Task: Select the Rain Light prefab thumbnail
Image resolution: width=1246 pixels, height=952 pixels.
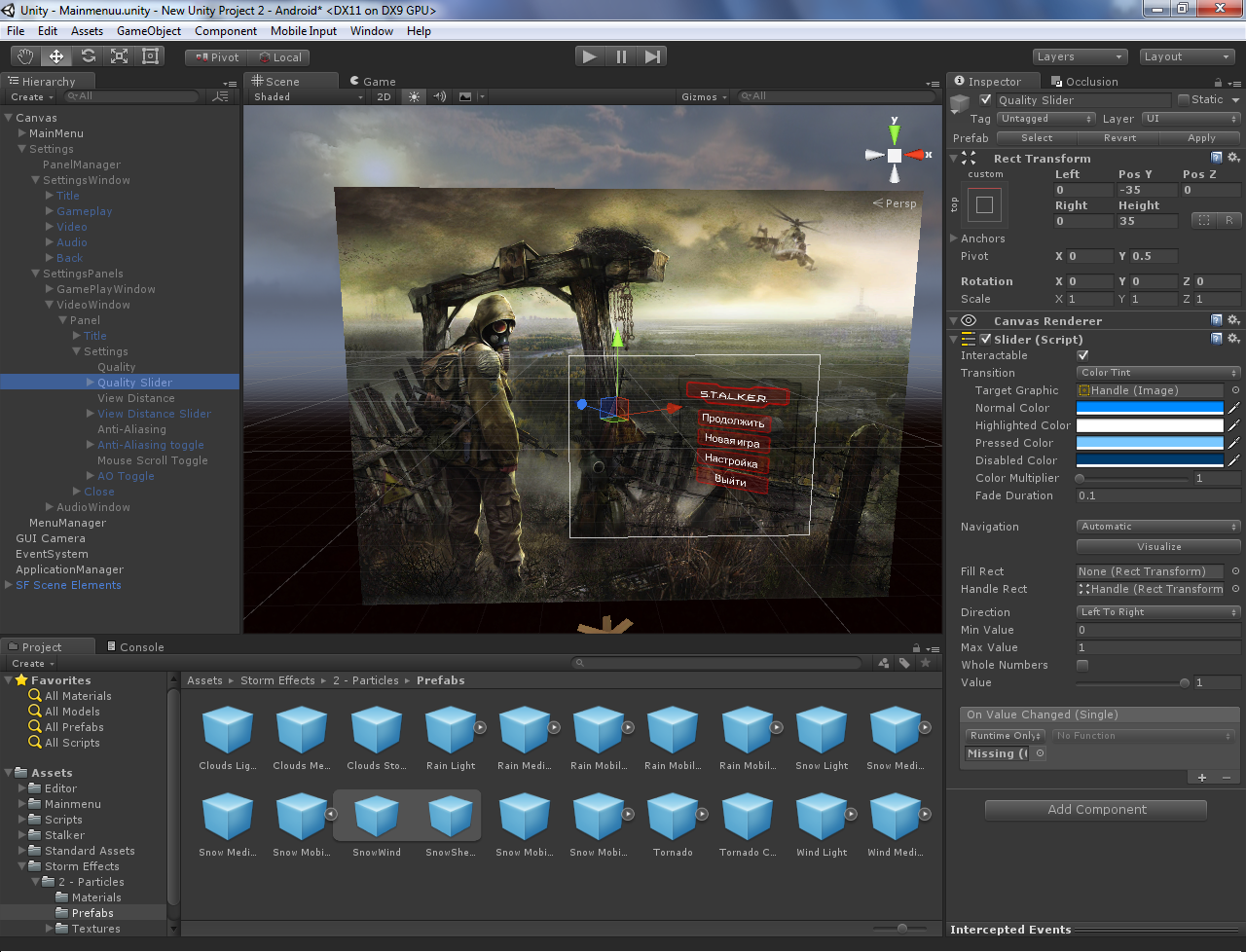Action: [x=451, y=729]
